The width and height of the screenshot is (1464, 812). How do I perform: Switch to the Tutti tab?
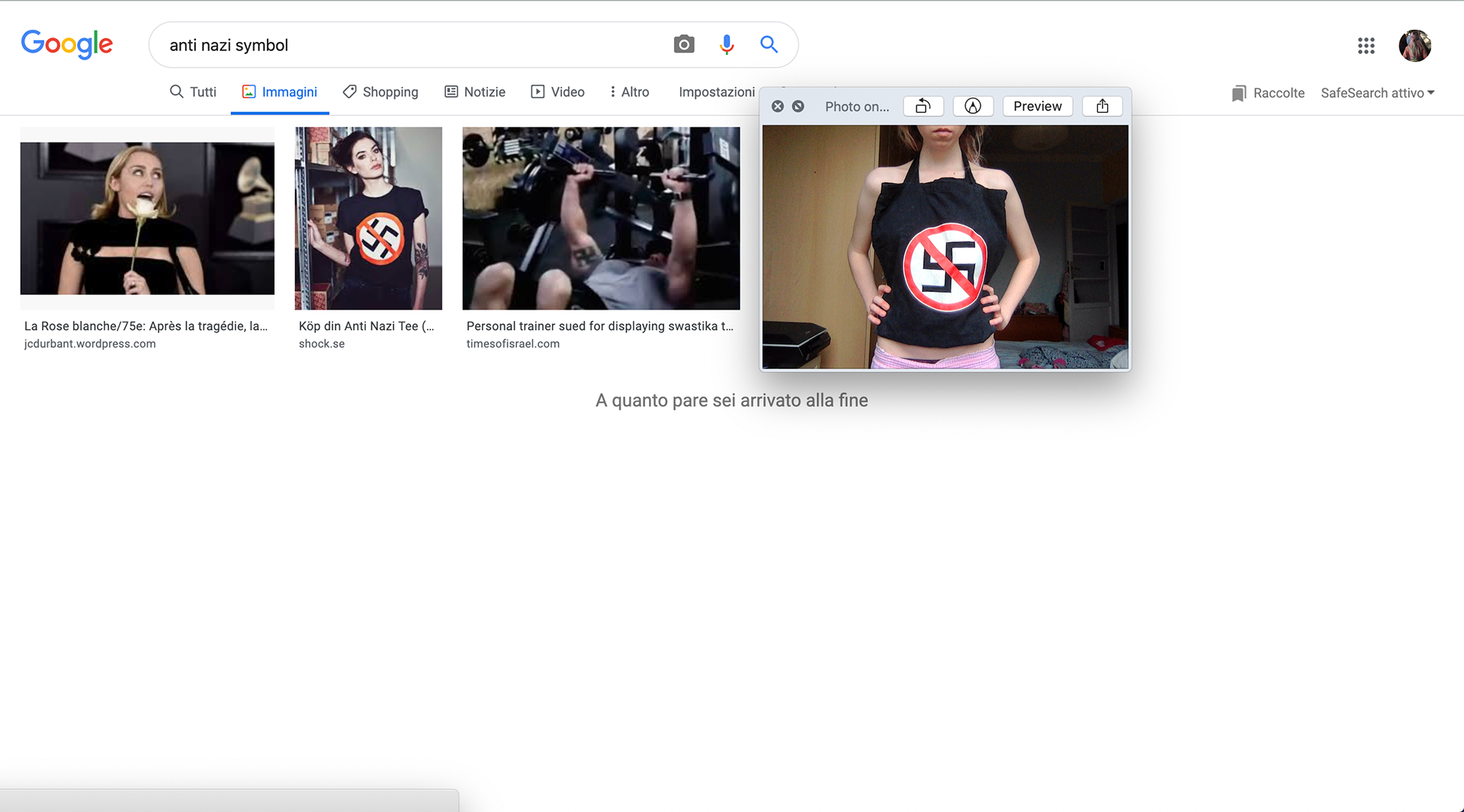[x=193, y=91]
